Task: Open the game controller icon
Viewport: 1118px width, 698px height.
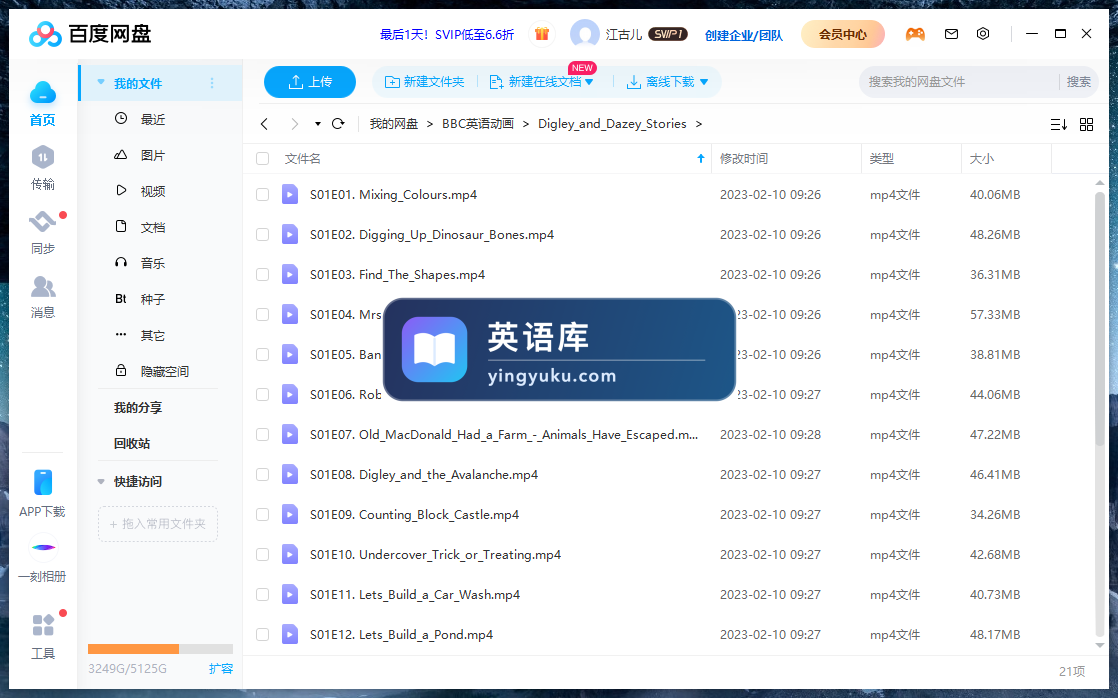Action: 915,34
